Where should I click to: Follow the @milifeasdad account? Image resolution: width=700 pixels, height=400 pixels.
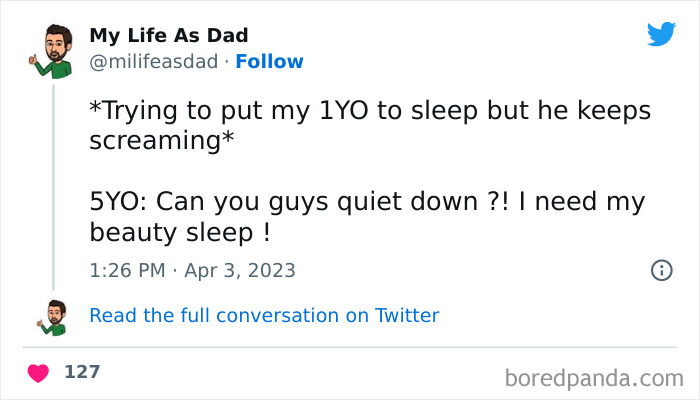coord(270,61)
